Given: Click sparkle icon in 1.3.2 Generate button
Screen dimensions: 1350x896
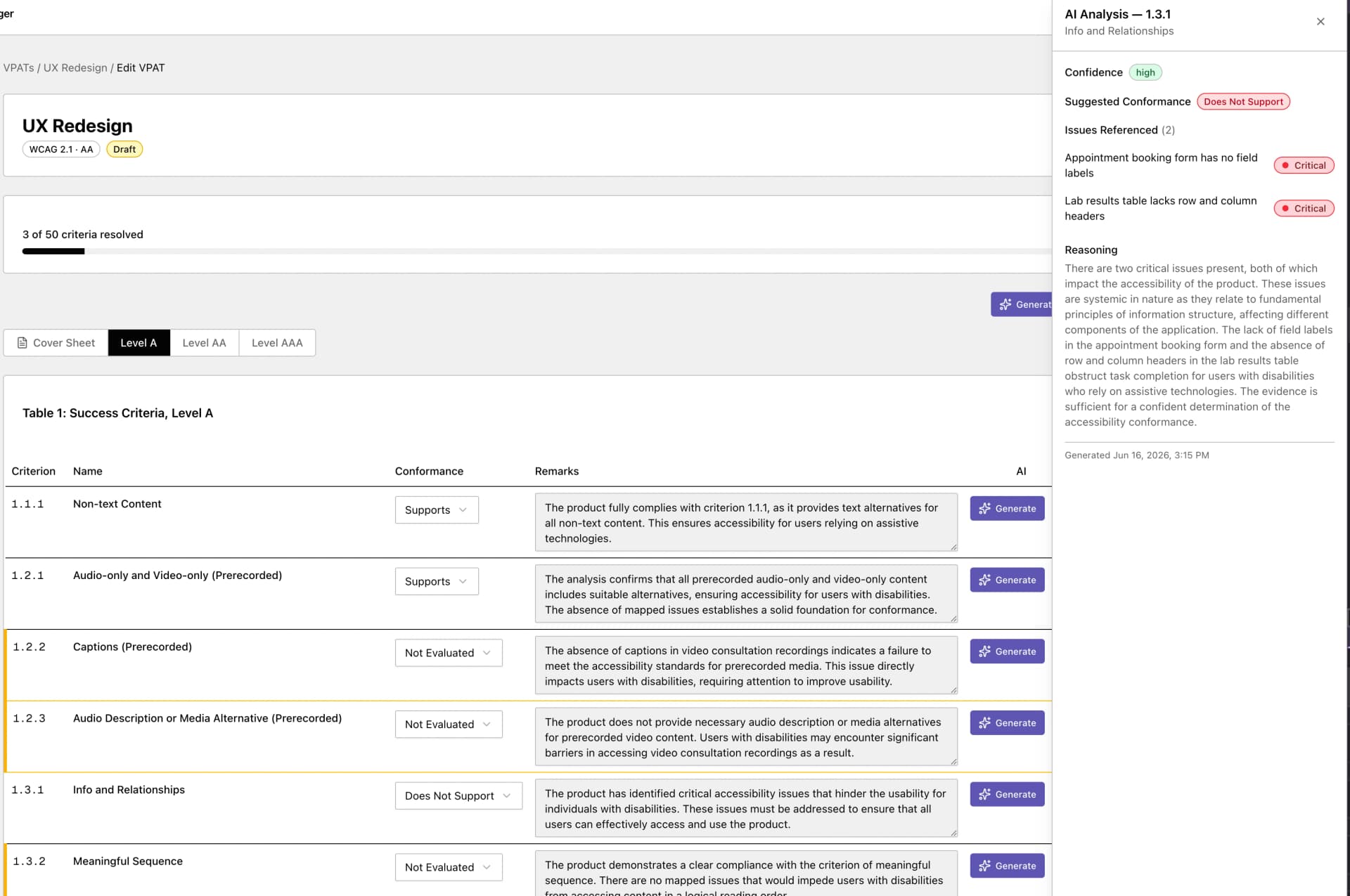Looking at the screenshot, I should pyautogui.click(x=984, y=866).
